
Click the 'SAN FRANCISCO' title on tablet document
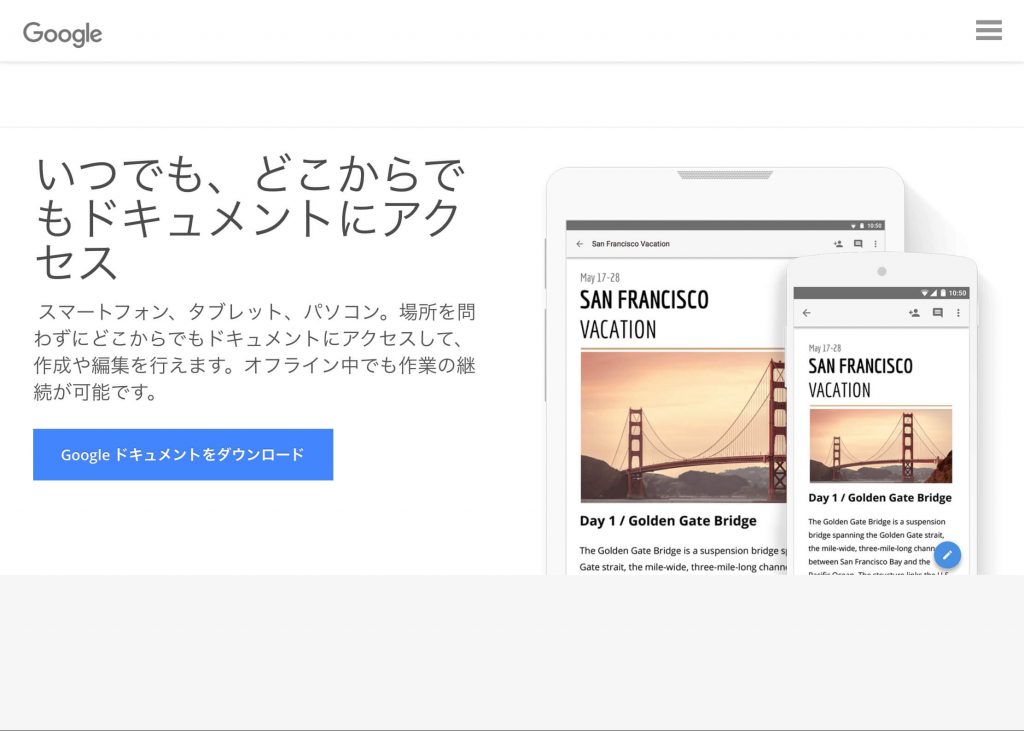(644, 300)
